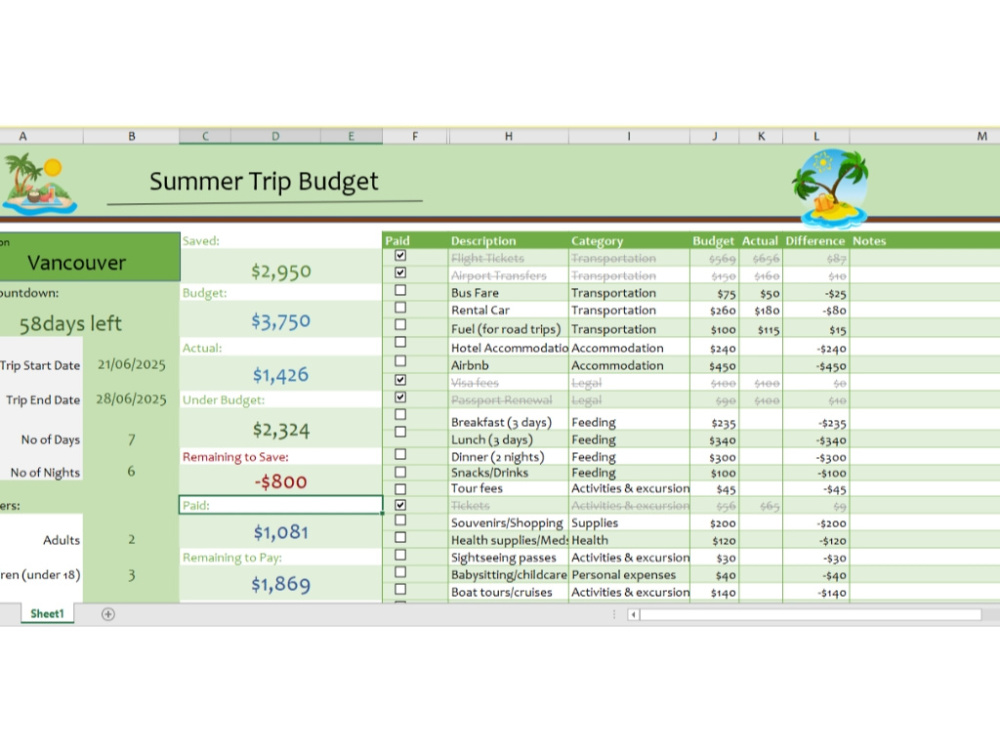Switch to the Sheet1 tab
The width and height of the screenshot is (1000, 750).
[47, 614]
